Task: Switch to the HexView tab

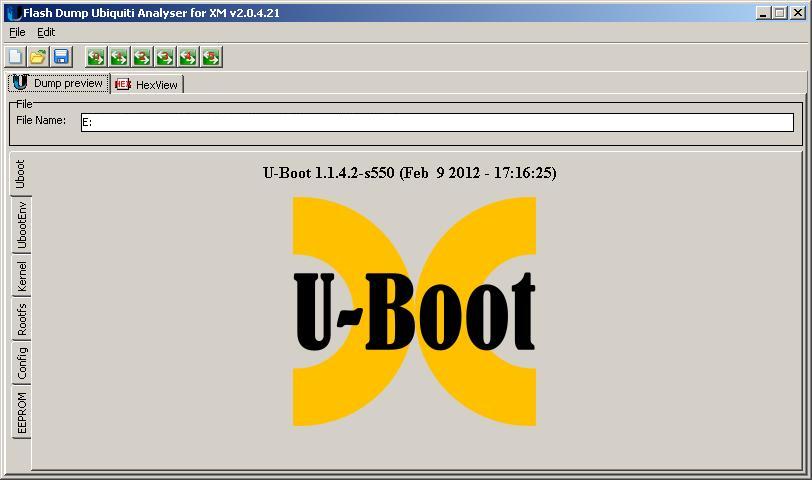Action: [x=147, y=84]
